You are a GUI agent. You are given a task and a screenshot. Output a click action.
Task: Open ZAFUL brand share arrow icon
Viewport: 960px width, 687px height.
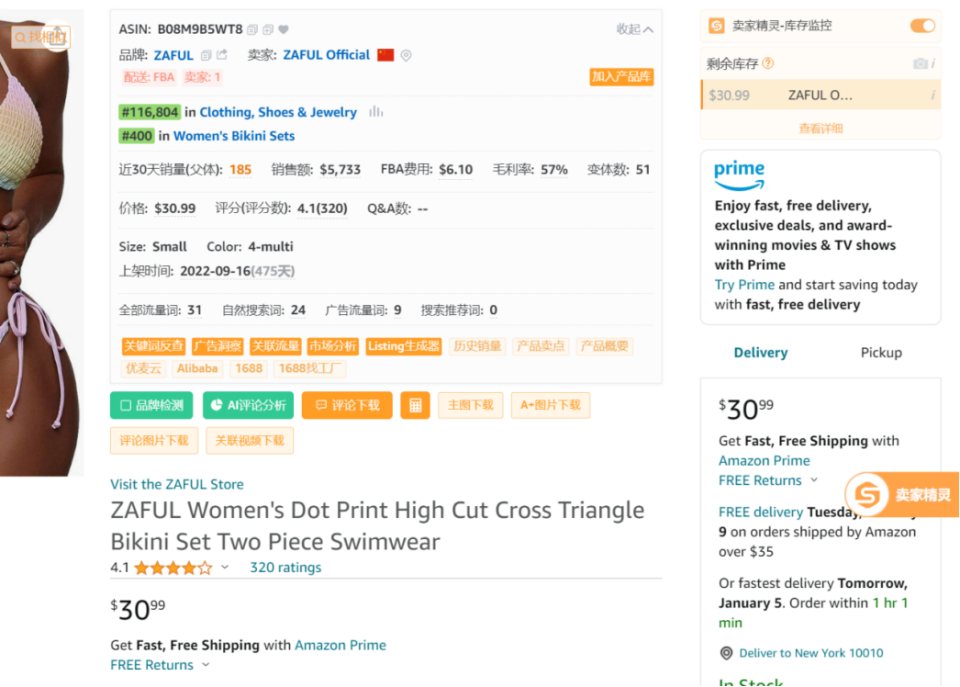222,55
